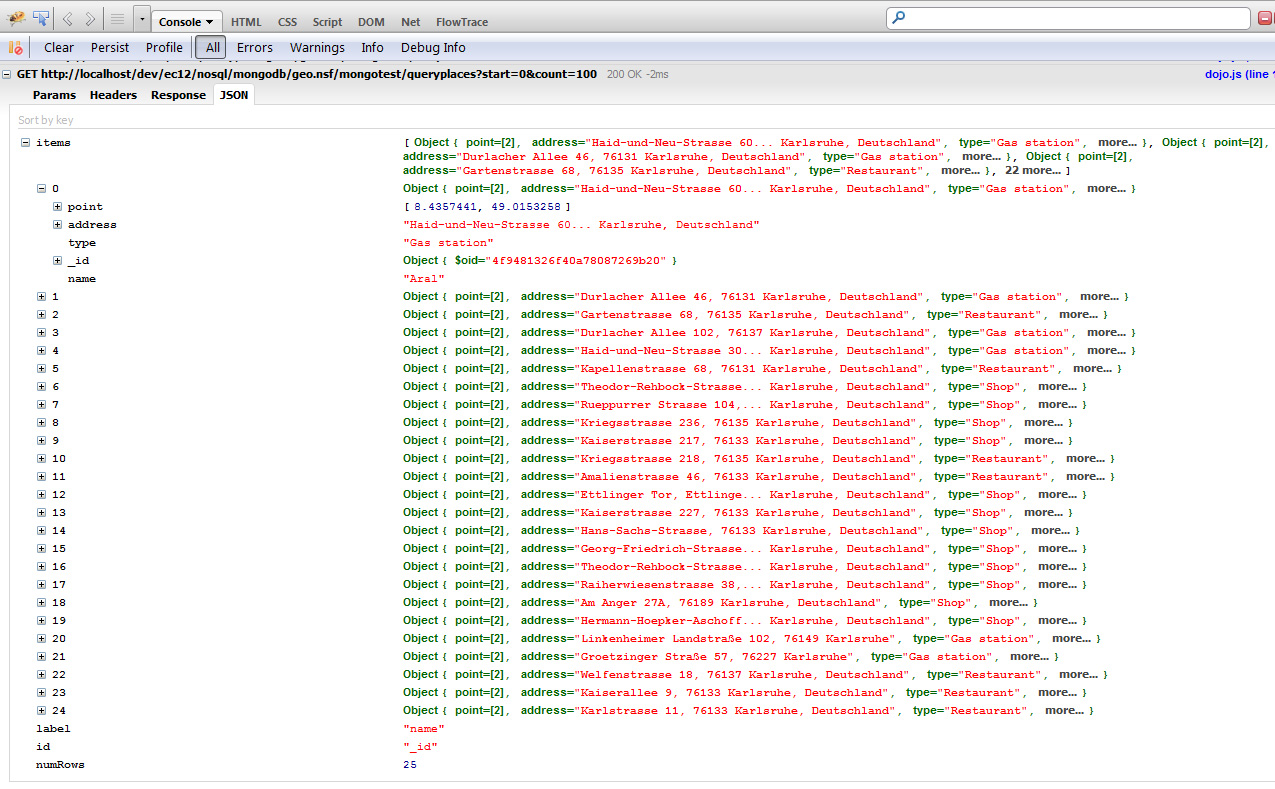Toggle break on all errors icon
The width and height of the screenshot is (1275, 789).
pos(15,47)
